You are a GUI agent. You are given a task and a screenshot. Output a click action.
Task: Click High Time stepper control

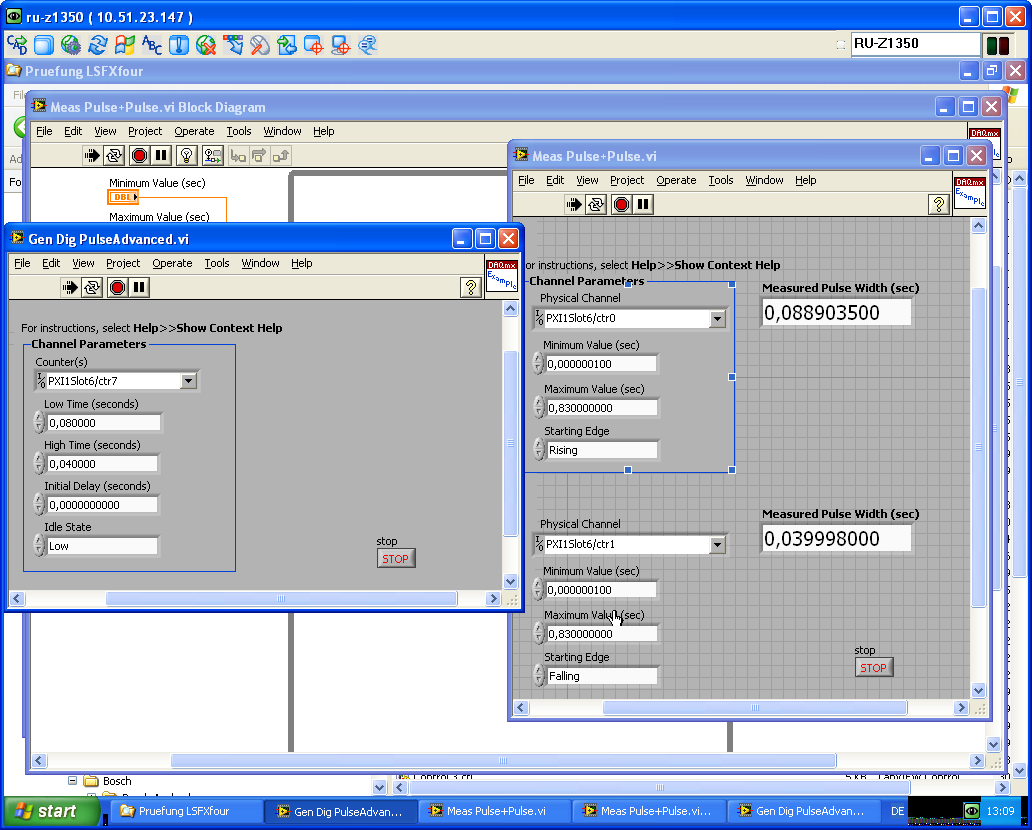point(39,463)
